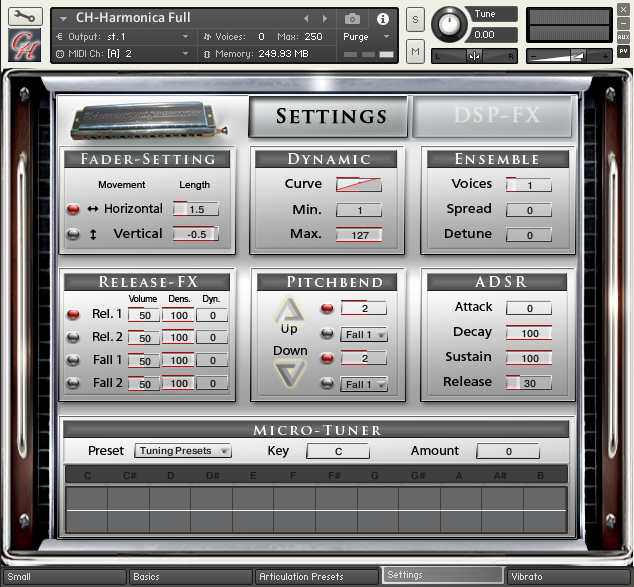
Task: Enable Vertical fader movement
Action: 73,234
